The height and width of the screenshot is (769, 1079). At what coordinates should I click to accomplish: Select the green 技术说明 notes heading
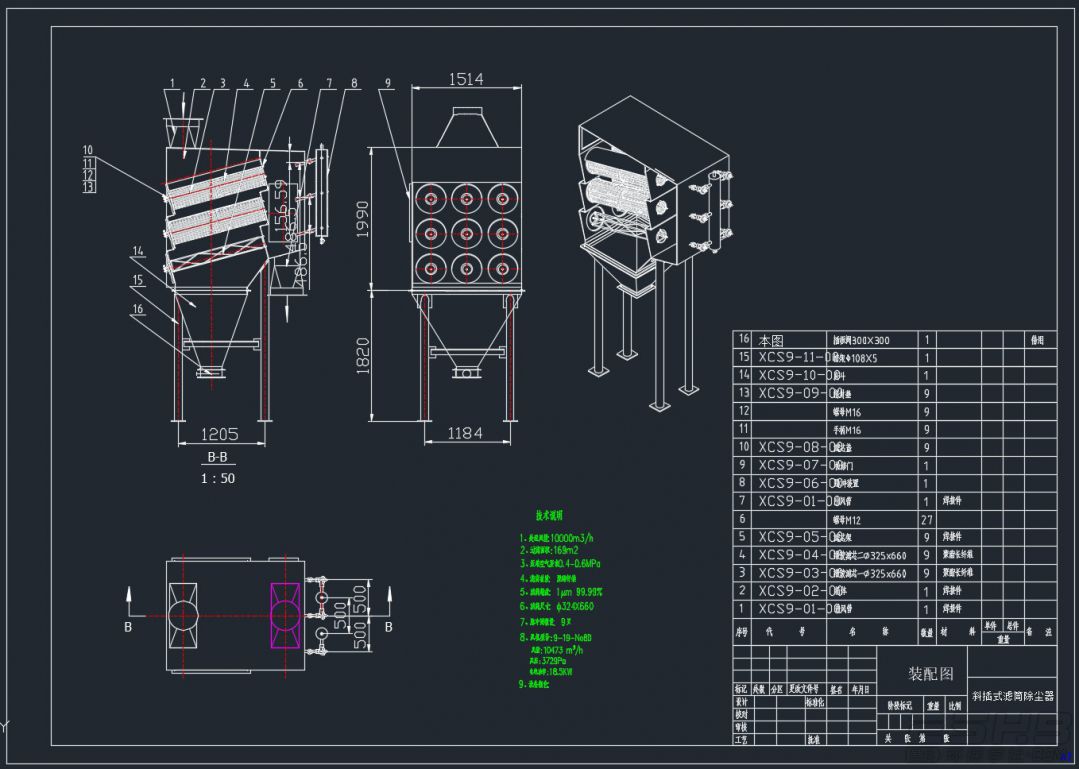[549, 515]
